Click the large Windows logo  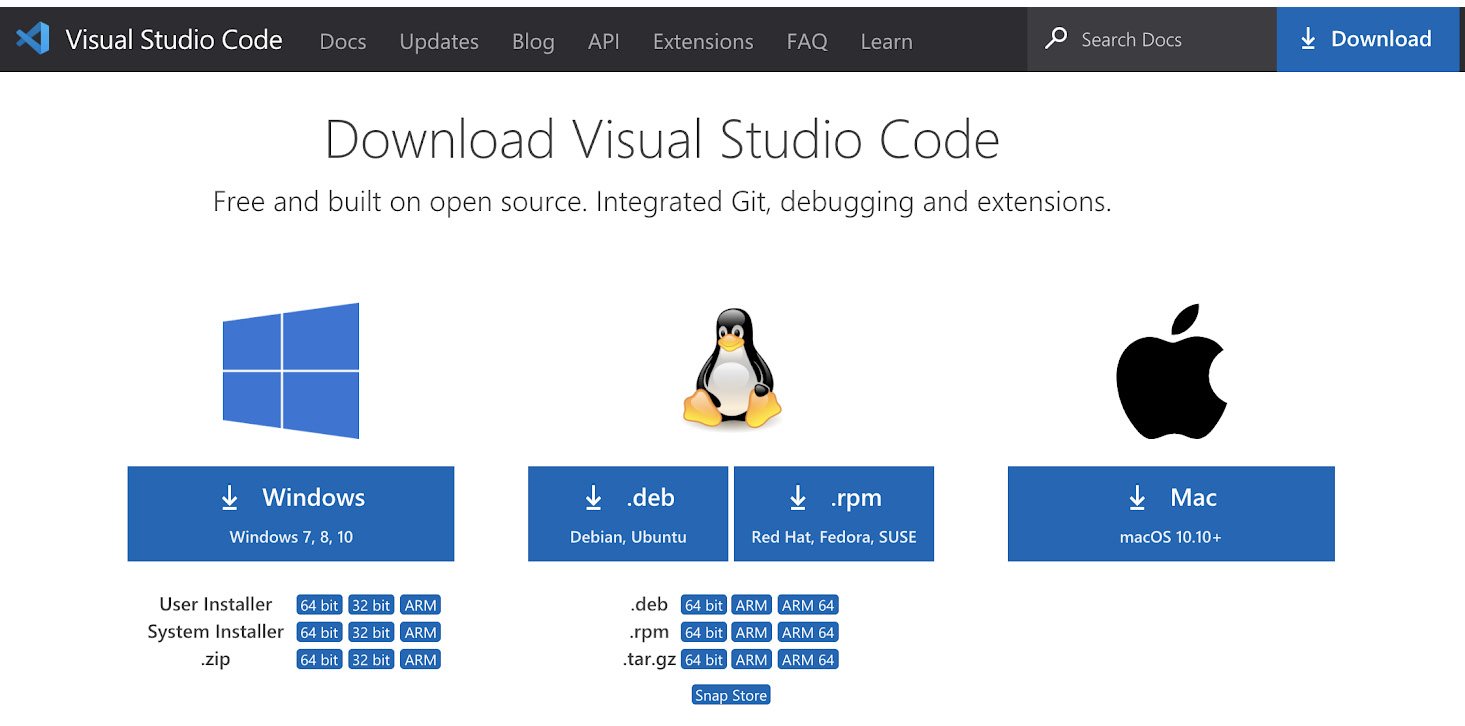[291, 371]
